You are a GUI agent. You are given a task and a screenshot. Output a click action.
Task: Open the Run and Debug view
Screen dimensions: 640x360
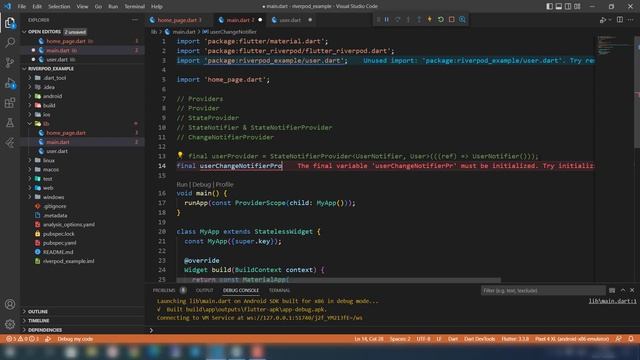click(x=10, y=83)
